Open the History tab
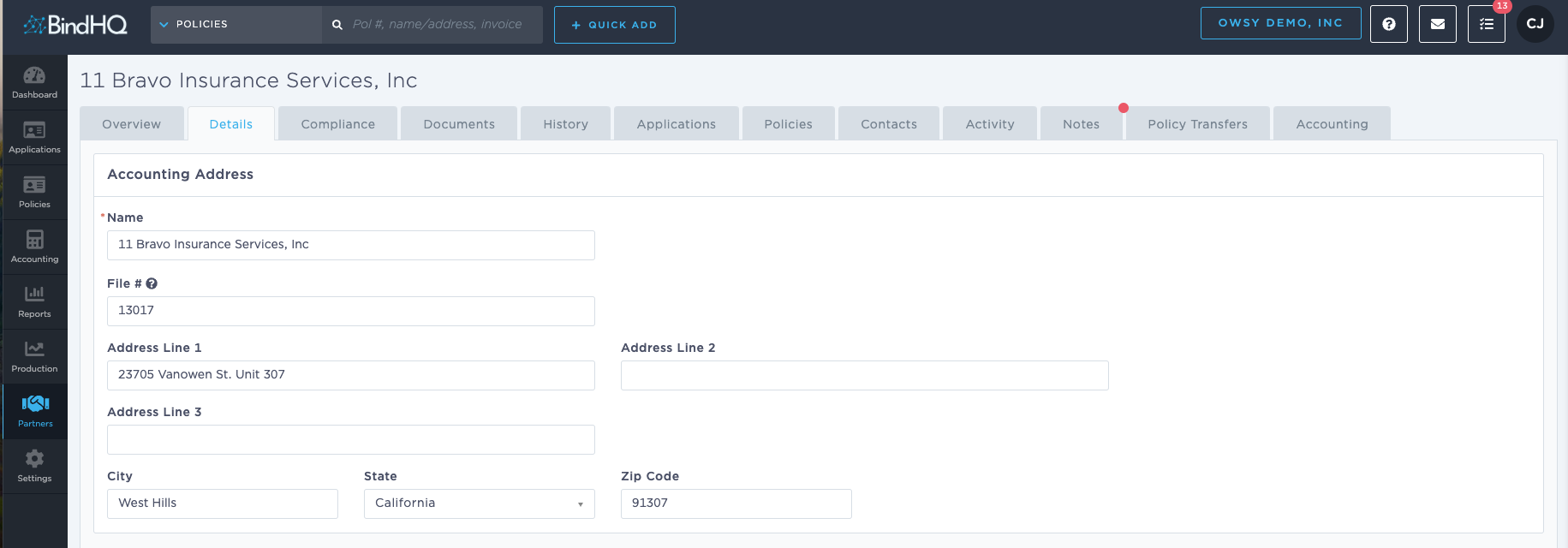 (x=566, y=123)
